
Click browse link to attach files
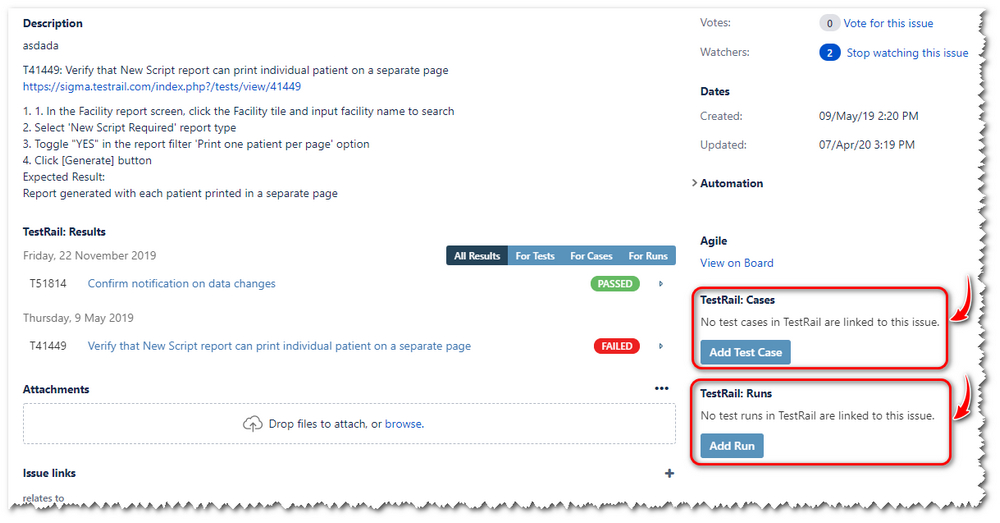coord(404,424)
